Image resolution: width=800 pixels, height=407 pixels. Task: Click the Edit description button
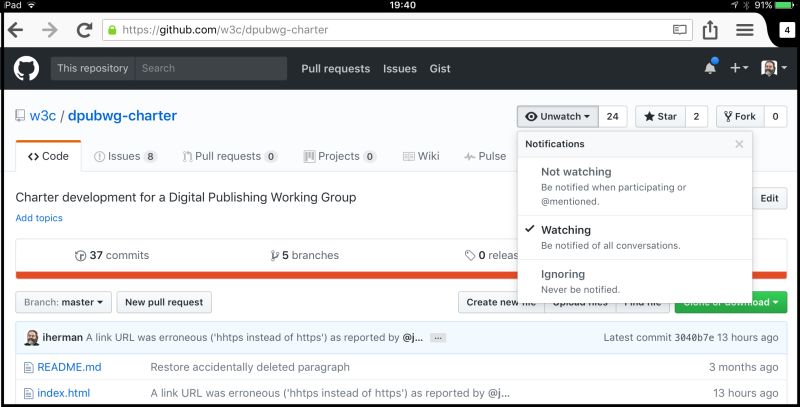click(769, 198)
